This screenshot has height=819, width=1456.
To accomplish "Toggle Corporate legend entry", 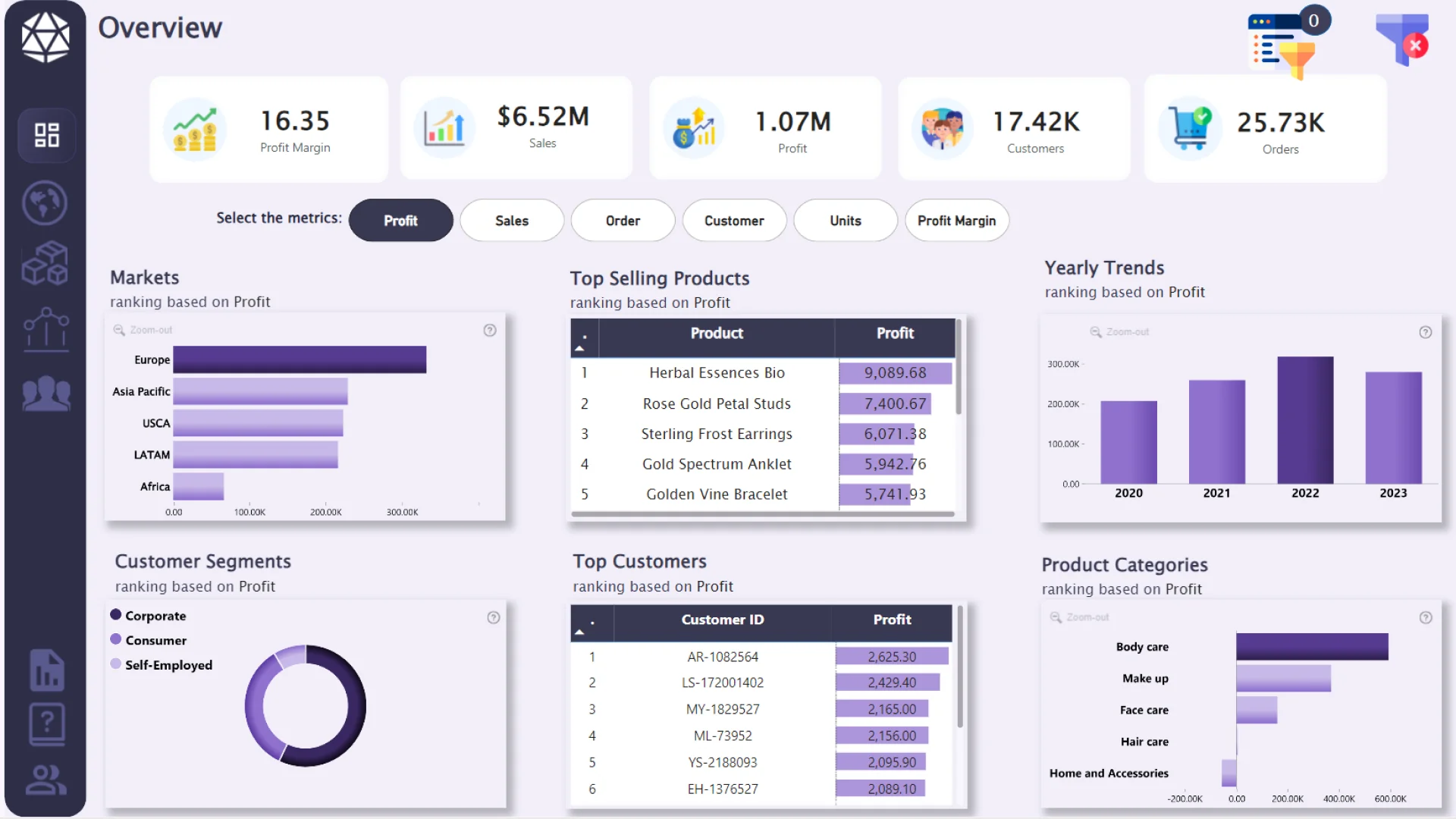I will pyautogui.click(x=148, y=616).
